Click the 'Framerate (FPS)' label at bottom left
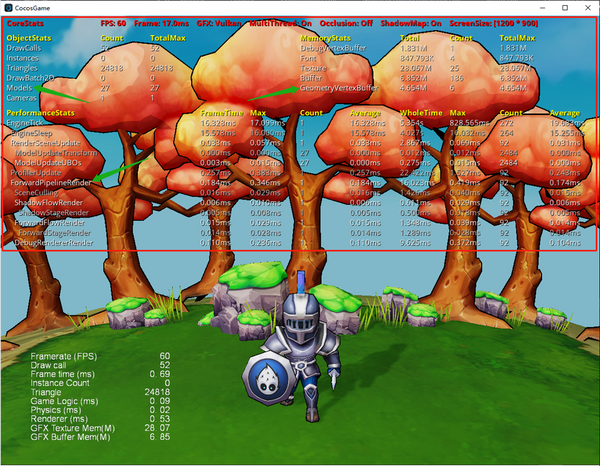 click(x=64, y=356)
